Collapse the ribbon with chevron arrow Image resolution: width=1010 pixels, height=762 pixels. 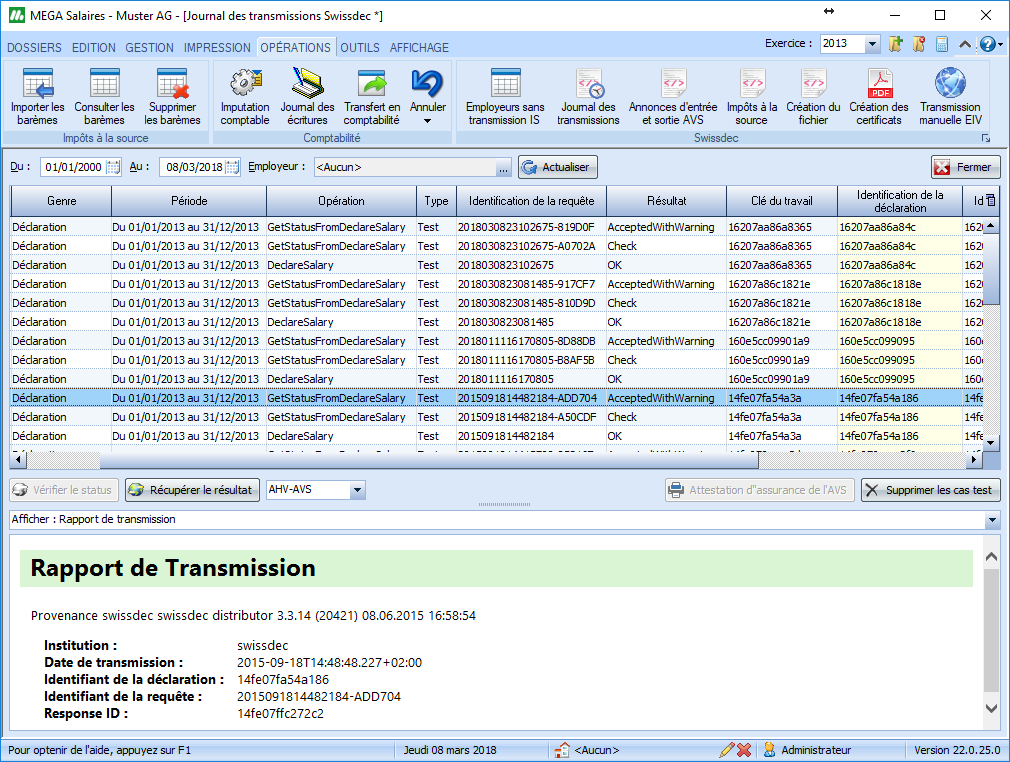tap(965, 45)
